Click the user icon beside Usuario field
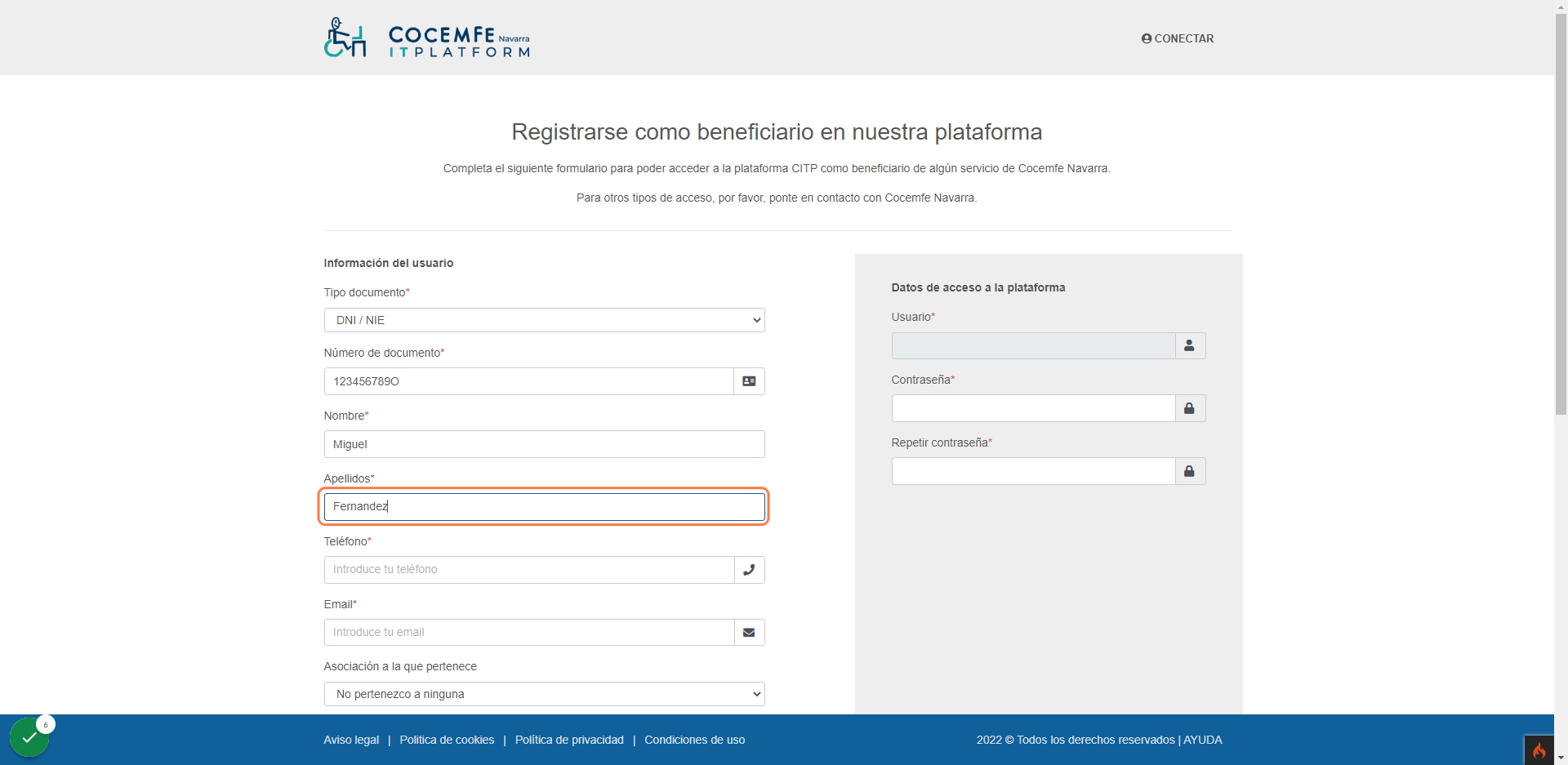The image size is (1568, 765). 1190,346
